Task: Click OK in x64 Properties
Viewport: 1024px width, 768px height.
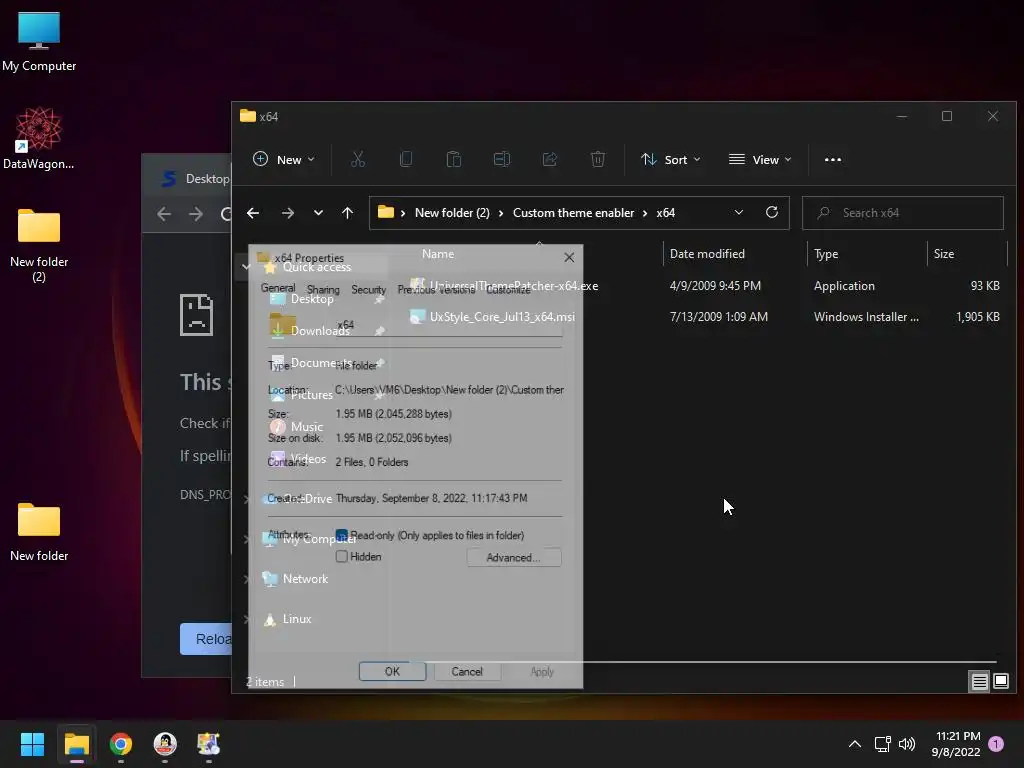Action: click(x=392, y=671)
